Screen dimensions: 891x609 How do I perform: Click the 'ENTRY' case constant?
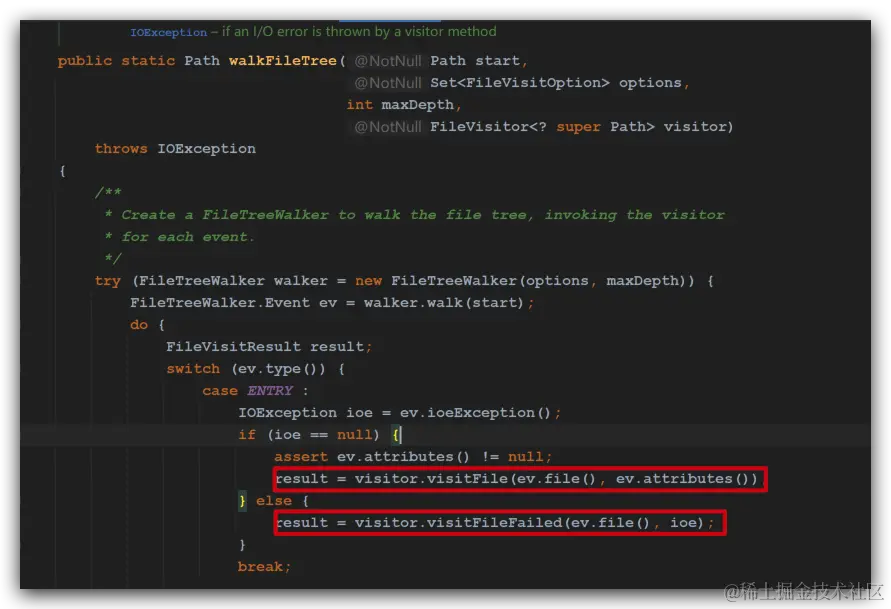pos(270,391)
